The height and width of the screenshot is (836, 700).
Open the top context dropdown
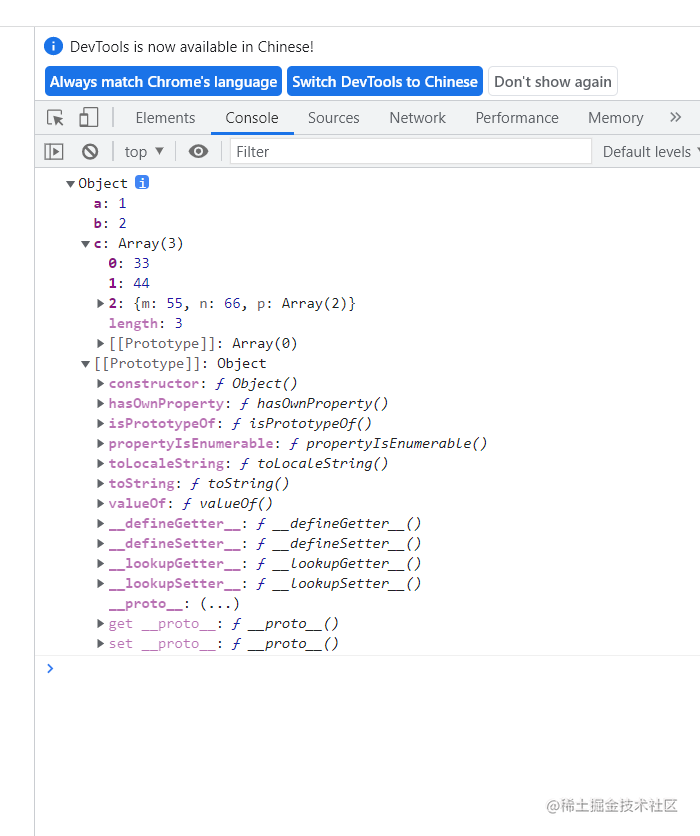tap(144, 152)
